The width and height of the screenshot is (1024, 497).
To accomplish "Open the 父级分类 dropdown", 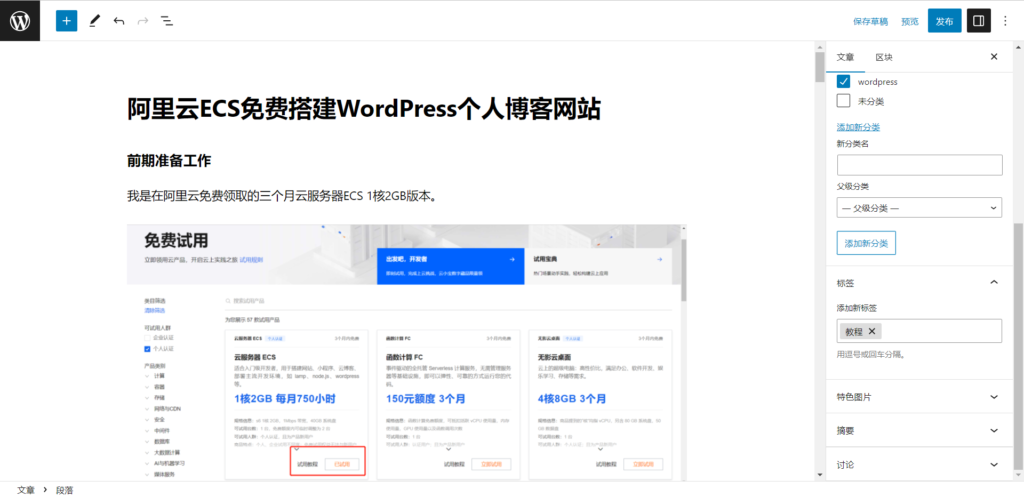I will [x=920, y=208].
